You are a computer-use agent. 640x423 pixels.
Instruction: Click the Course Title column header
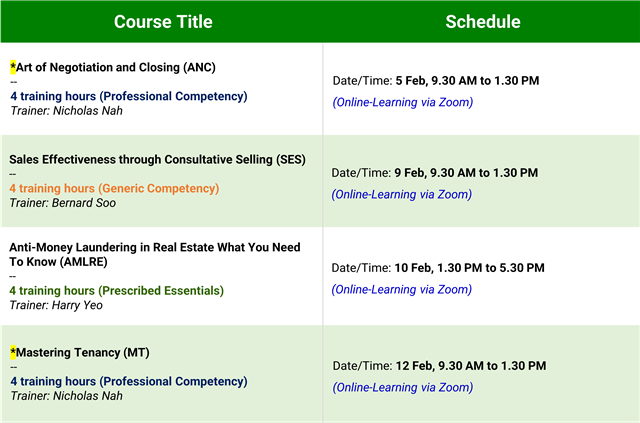pos(161,22)
